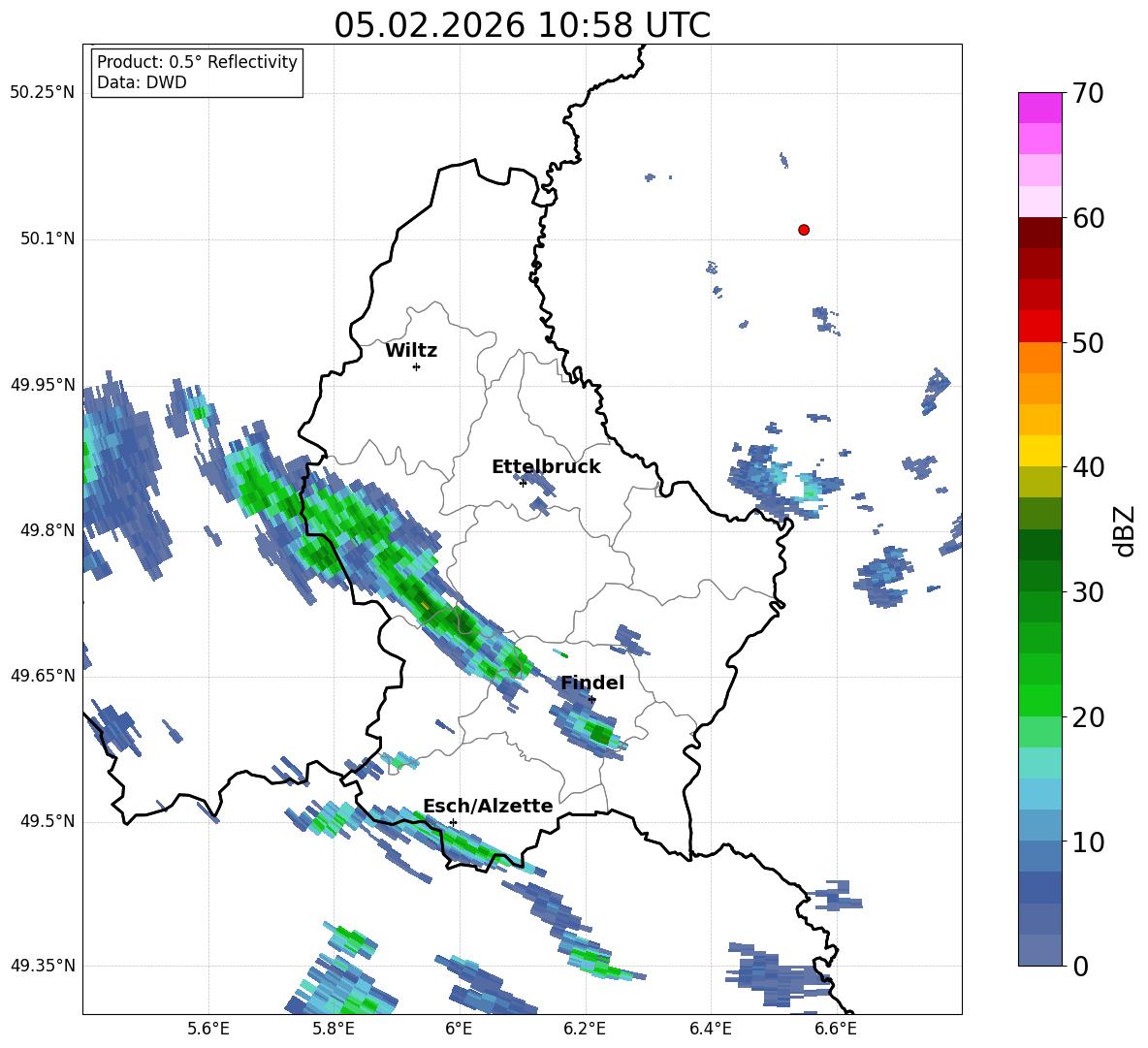The image size is (1148, 1048).
Task: Click the 50.25°N latitude label
Action: click(43, 93)
